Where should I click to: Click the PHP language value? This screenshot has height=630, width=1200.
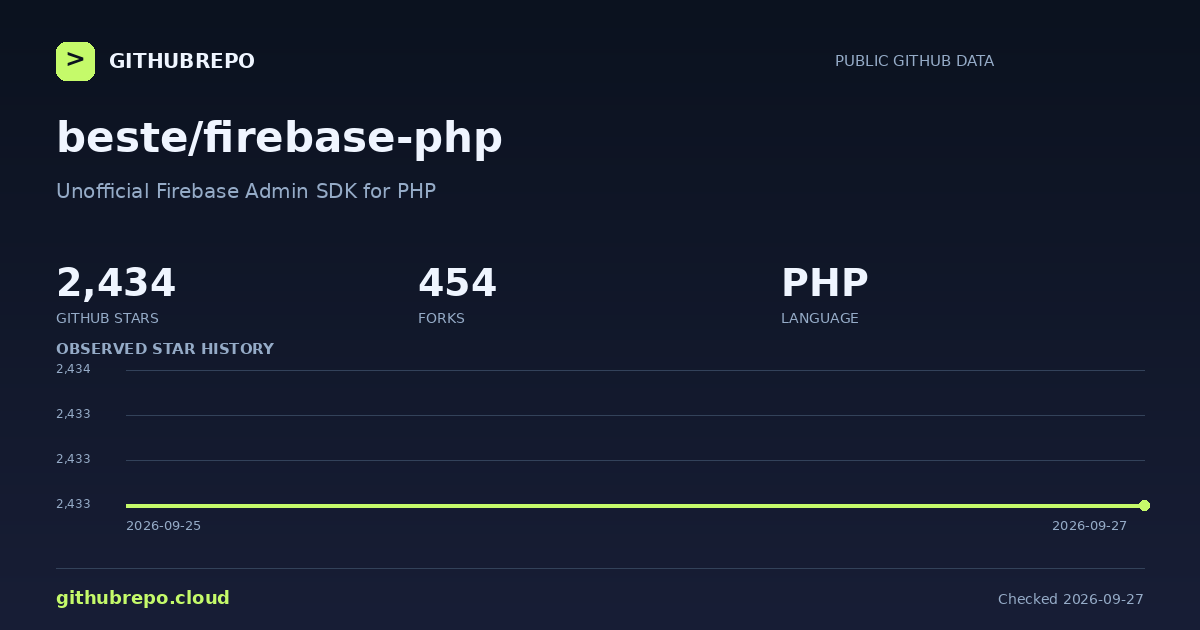(x=824, y=283)
